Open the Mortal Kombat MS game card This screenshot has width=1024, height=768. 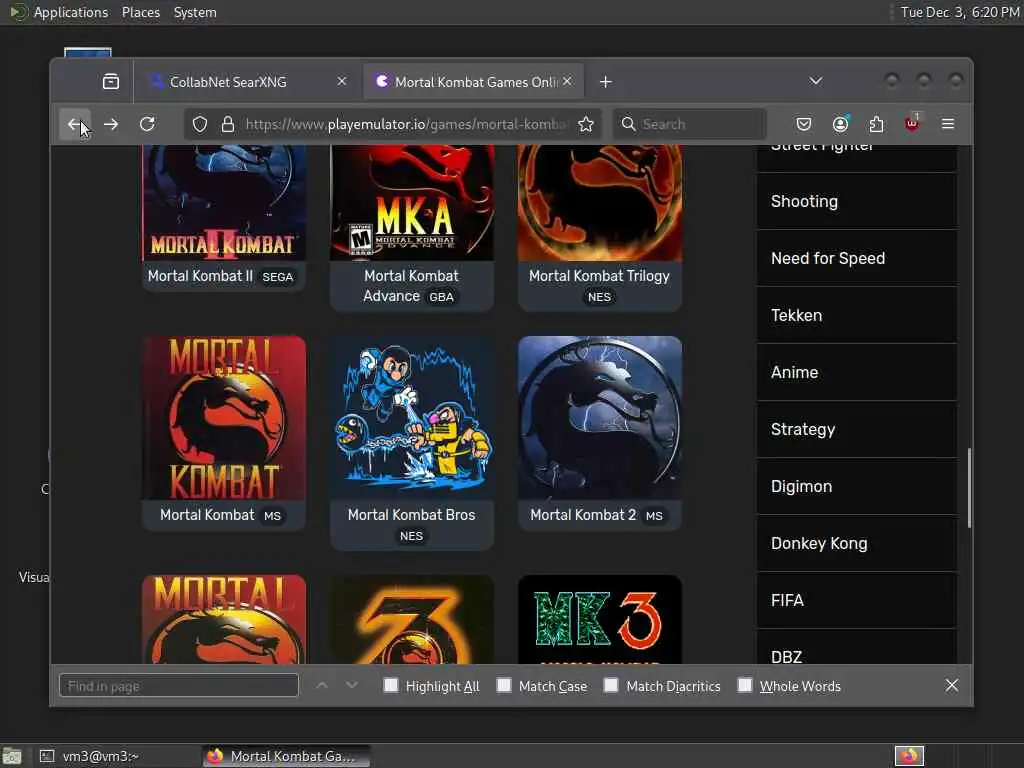(x=224, y=433)
